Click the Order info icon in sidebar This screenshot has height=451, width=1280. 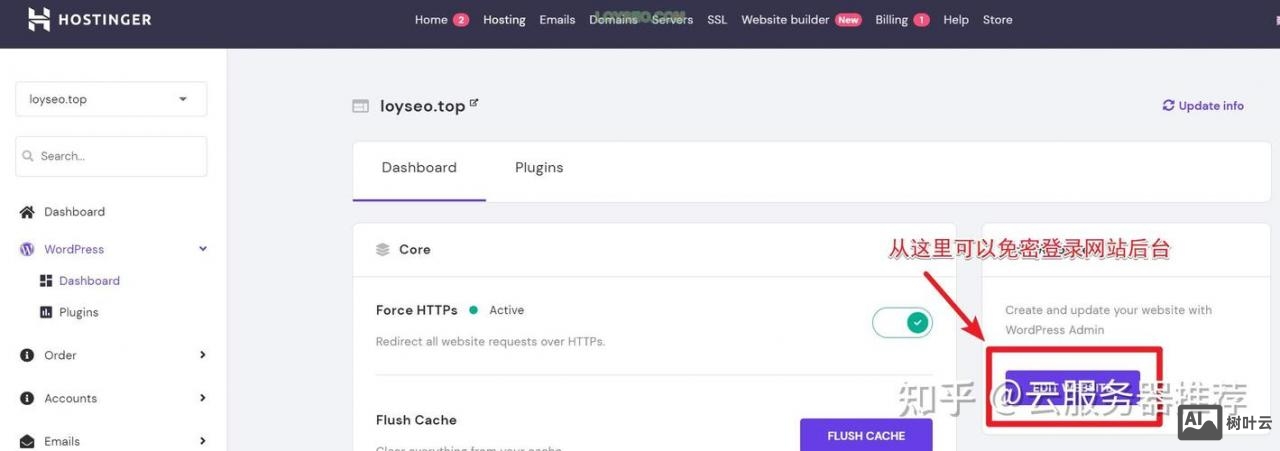pyautogui.click(x=27, y=355)
